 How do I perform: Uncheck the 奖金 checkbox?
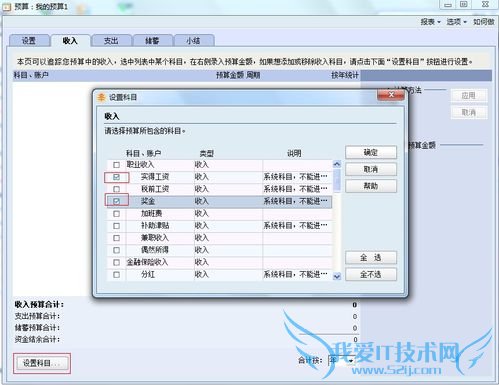(x=116, y=201)
